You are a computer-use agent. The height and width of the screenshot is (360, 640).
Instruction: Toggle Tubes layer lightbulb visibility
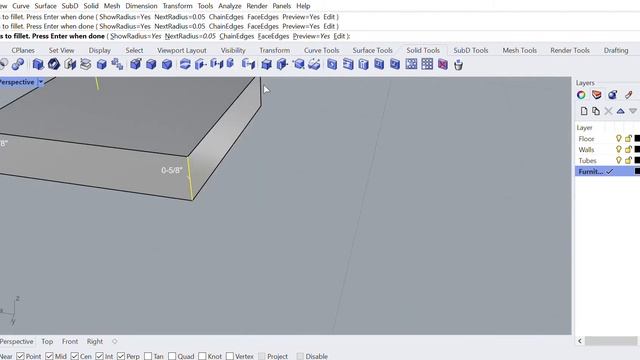pos(619,160)
